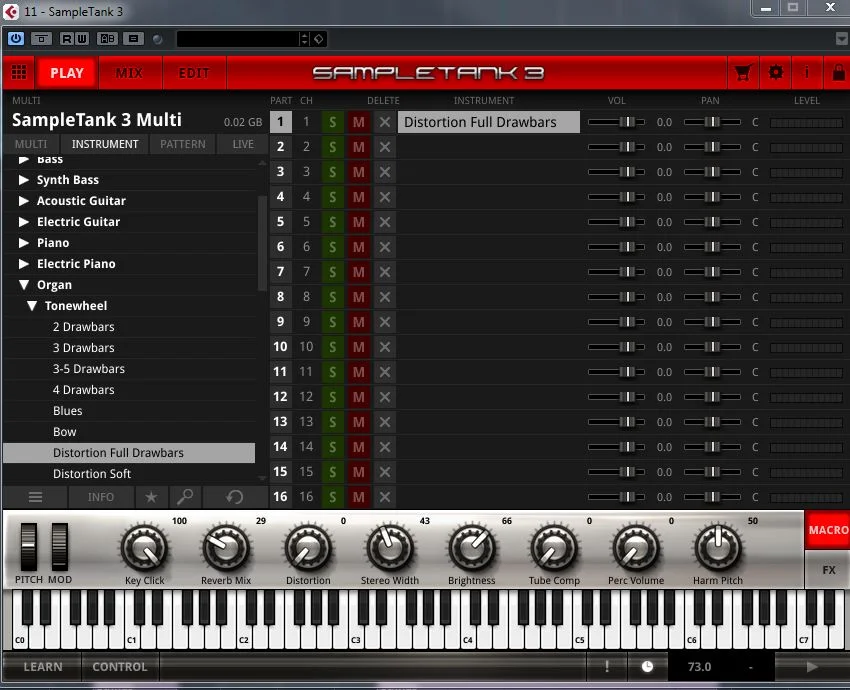Collapse the Tonewheel subfolder
Screen dimensions: 850x690
point(32,306)
